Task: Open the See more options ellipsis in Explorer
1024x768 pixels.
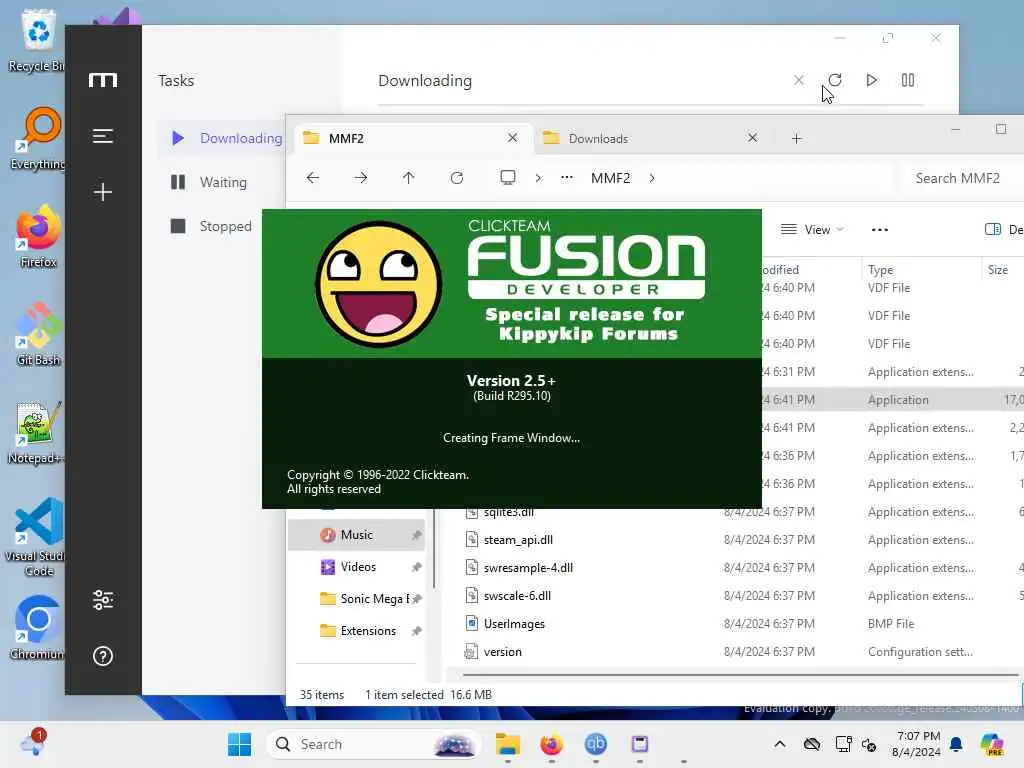Action: pos(880,229)
